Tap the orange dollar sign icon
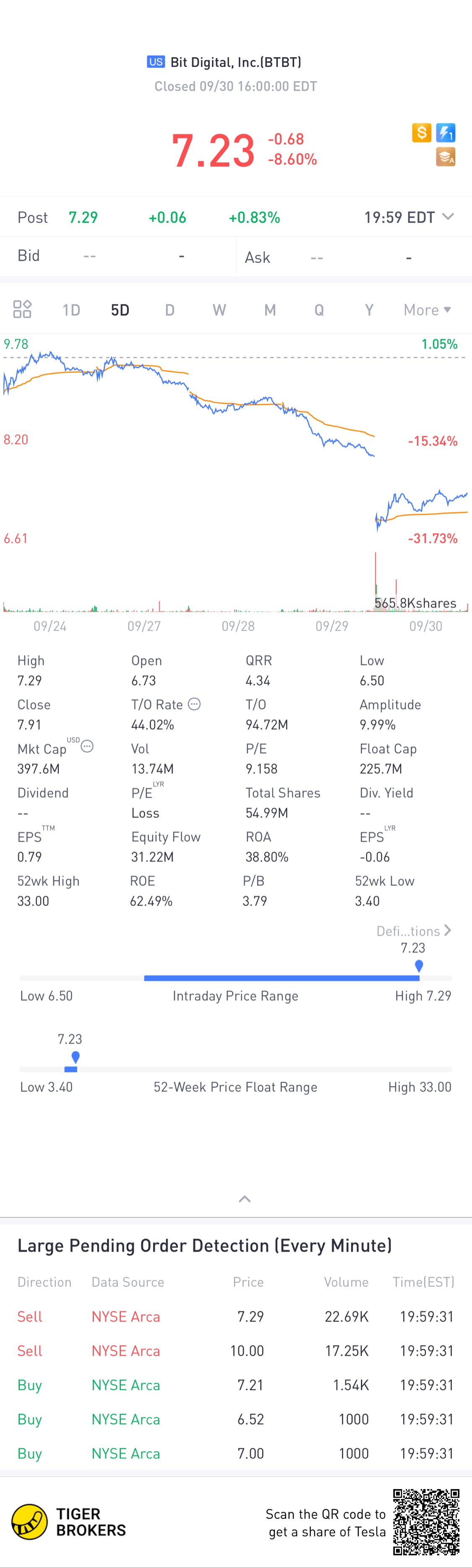 click(x=422, y=132)
